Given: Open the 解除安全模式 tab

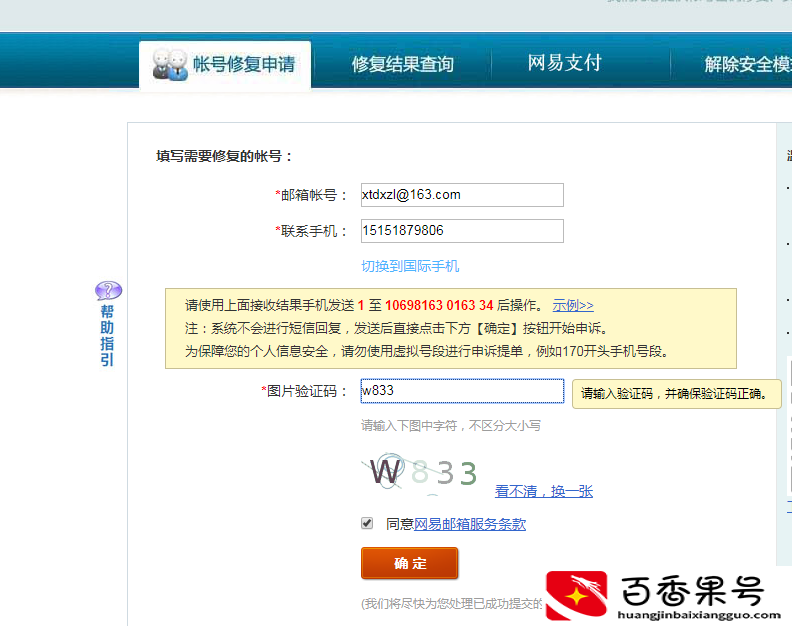Looking at the screenshot, I should coord(748,64).
